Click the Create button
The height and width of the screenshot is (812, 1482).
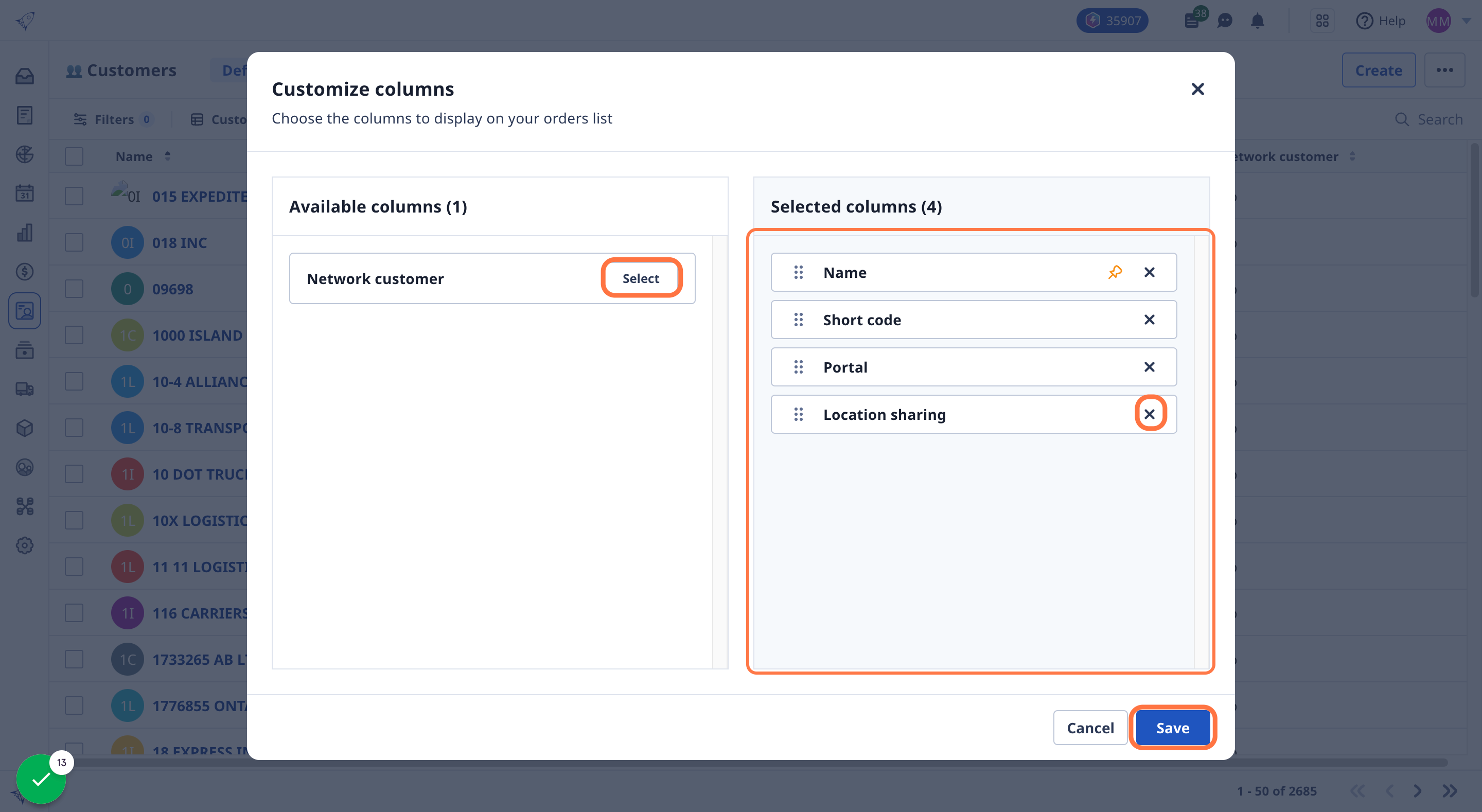coord(1379,70)
